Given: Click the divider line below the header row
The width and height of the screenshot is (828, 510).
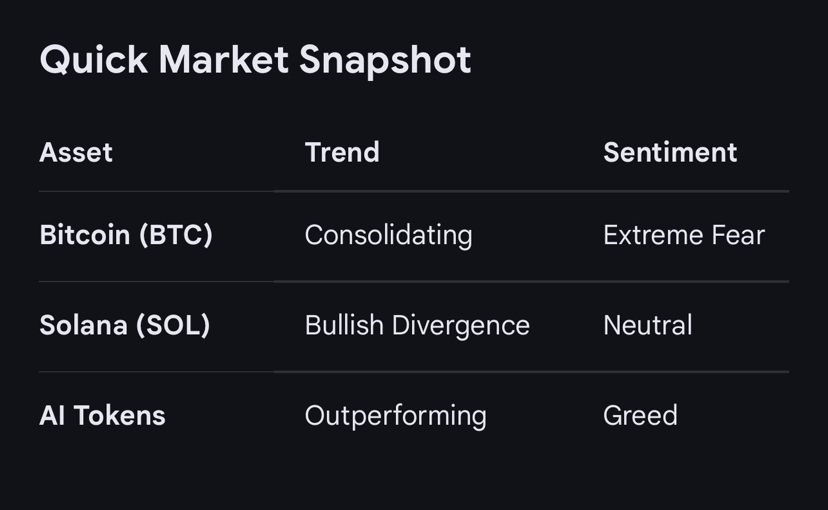Looking at the screenshot, I should (x=414, y=191).
